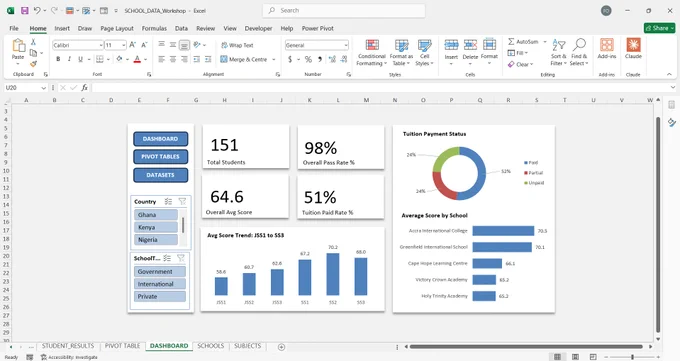The height and width of the screenshot is (361, 680).
Task: Open the Name Box dropdown arrow
Action: 43,88
